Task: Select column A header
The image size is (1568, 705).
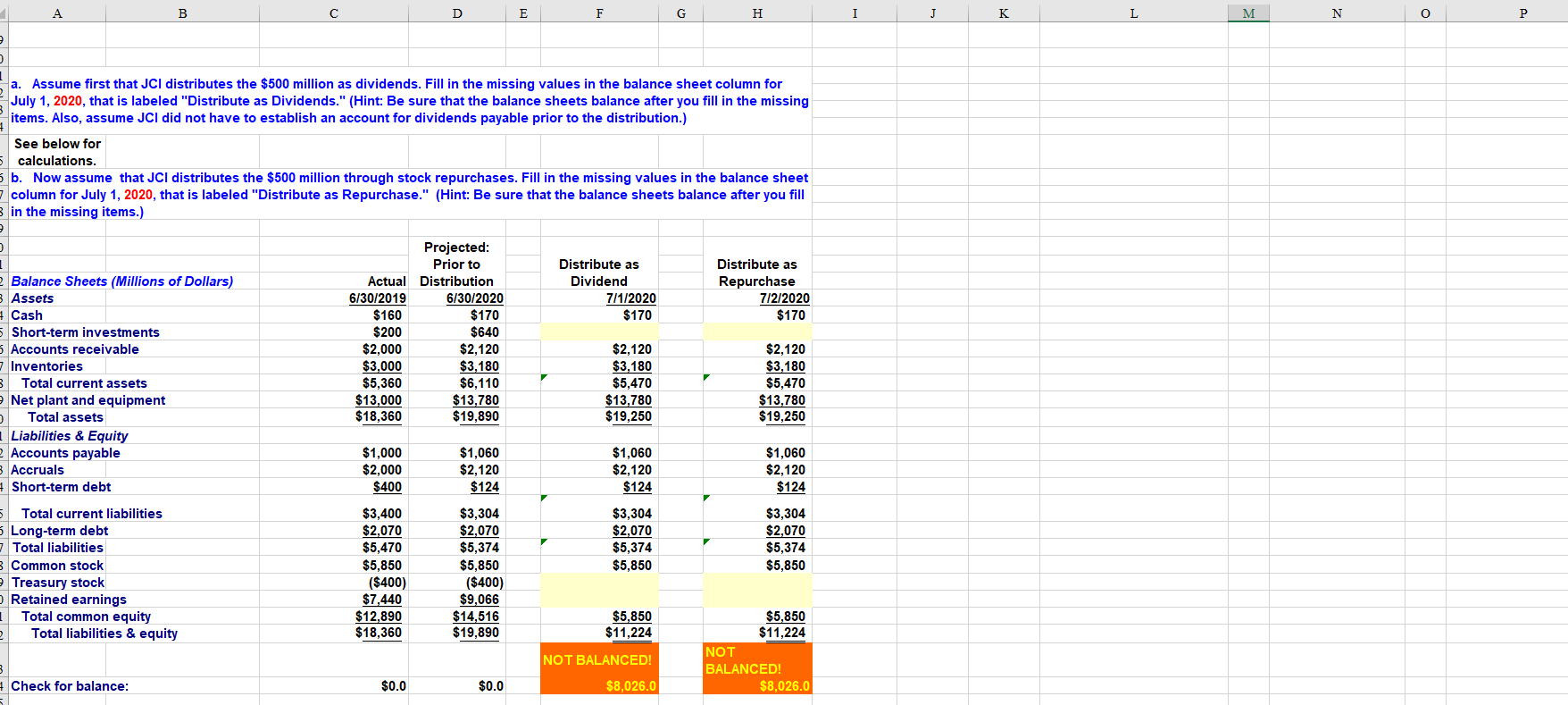Action: (x=57, y=13)
